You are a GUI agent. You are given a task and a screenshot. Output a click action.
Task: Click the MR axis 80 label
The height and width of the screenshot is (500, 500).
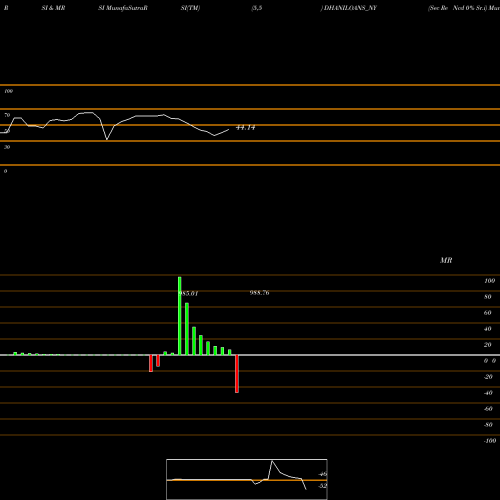point(488,297)
